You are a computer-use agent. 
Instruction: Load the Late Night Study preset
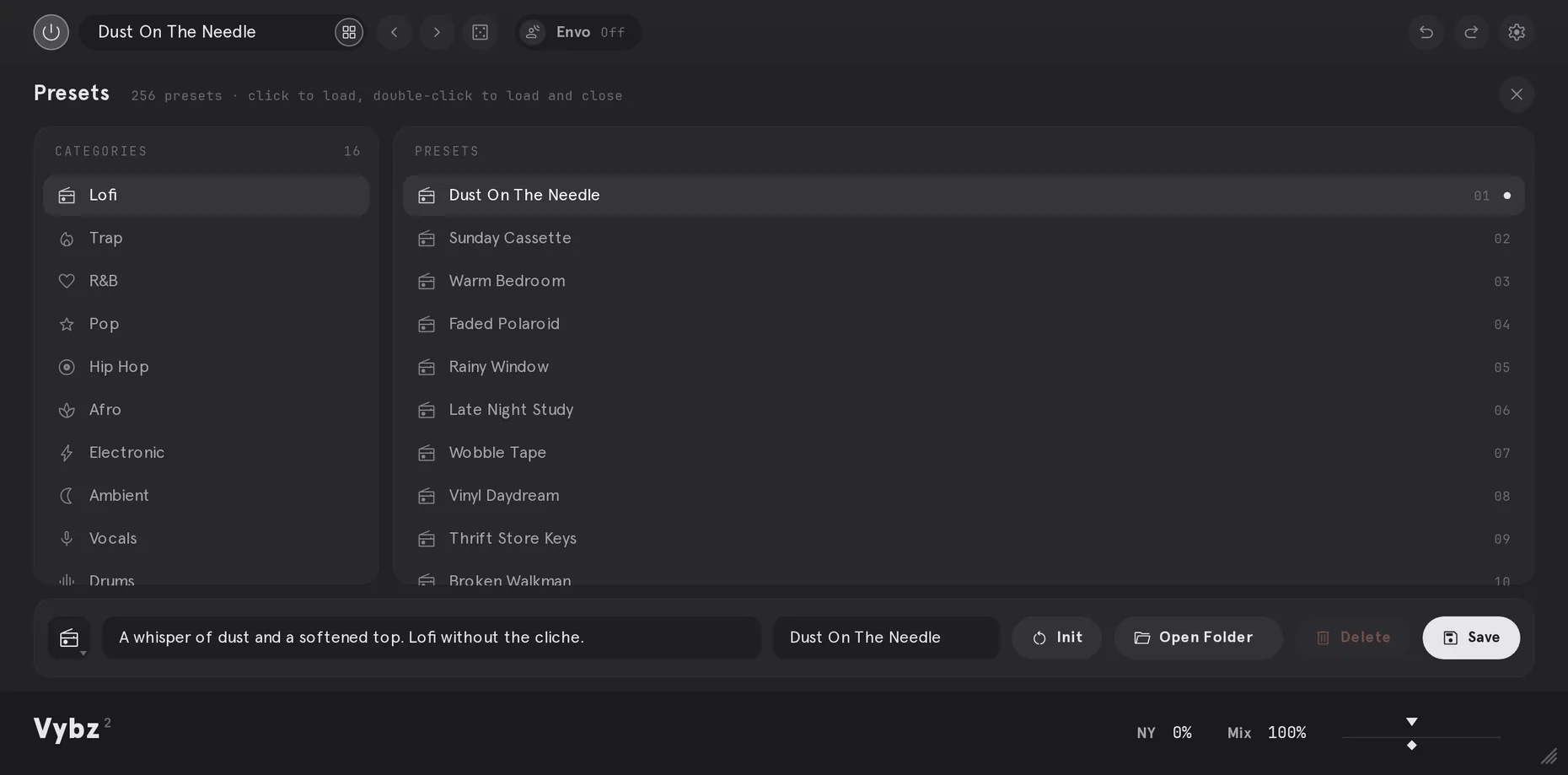click(964, 410)
